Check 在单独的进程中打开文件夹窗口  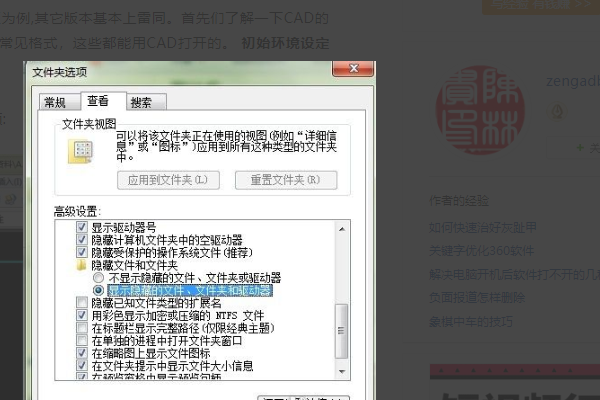82,340
